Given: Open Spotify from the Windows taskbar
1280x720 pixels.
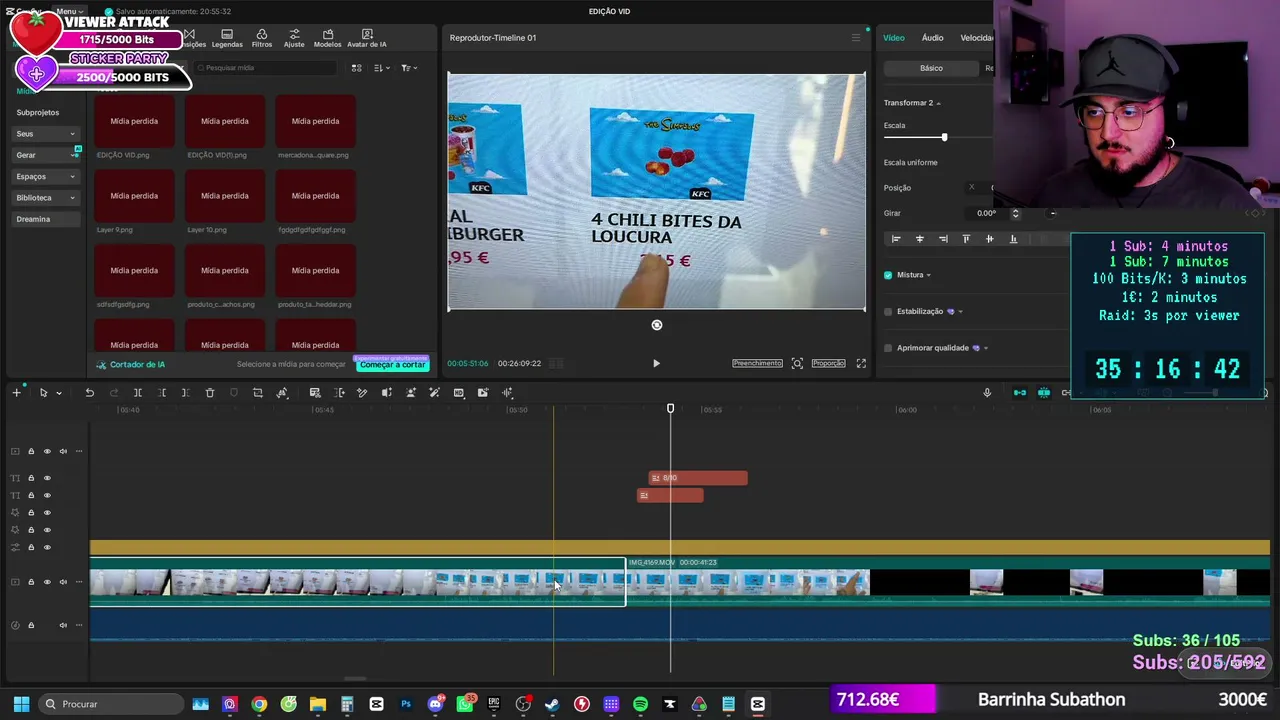Looking at the screenshot, I should 640,704.
